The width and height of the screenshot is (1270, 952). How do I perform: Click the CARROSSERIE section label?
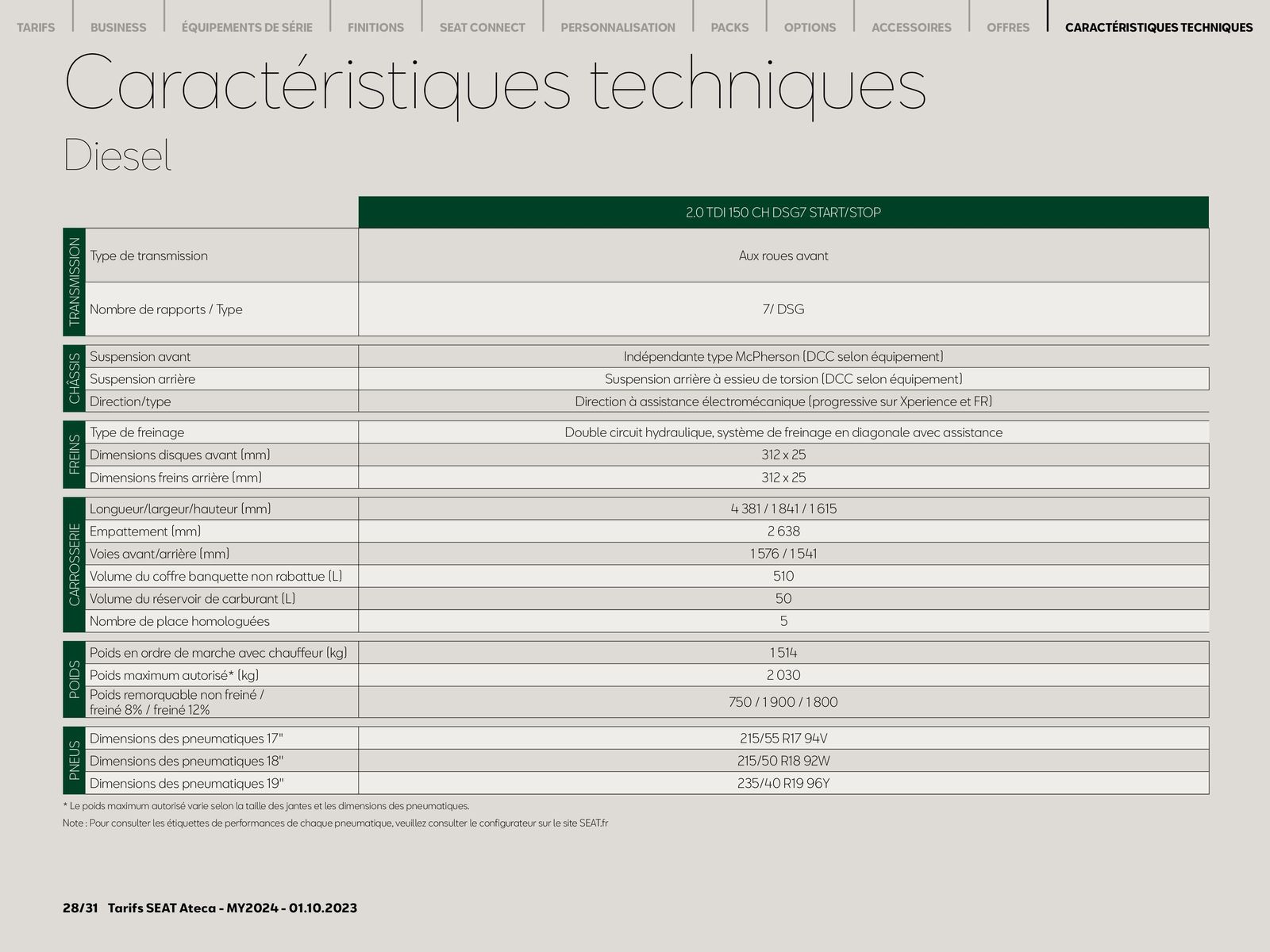pyautogui.click(x=74, y=565)
